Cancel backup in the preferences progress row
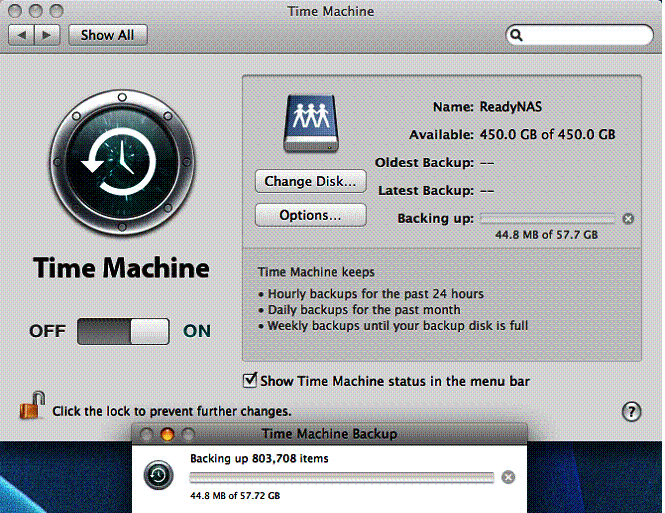Screen dimensions: 665x513 pyautogui.click(x=628, y=219)
